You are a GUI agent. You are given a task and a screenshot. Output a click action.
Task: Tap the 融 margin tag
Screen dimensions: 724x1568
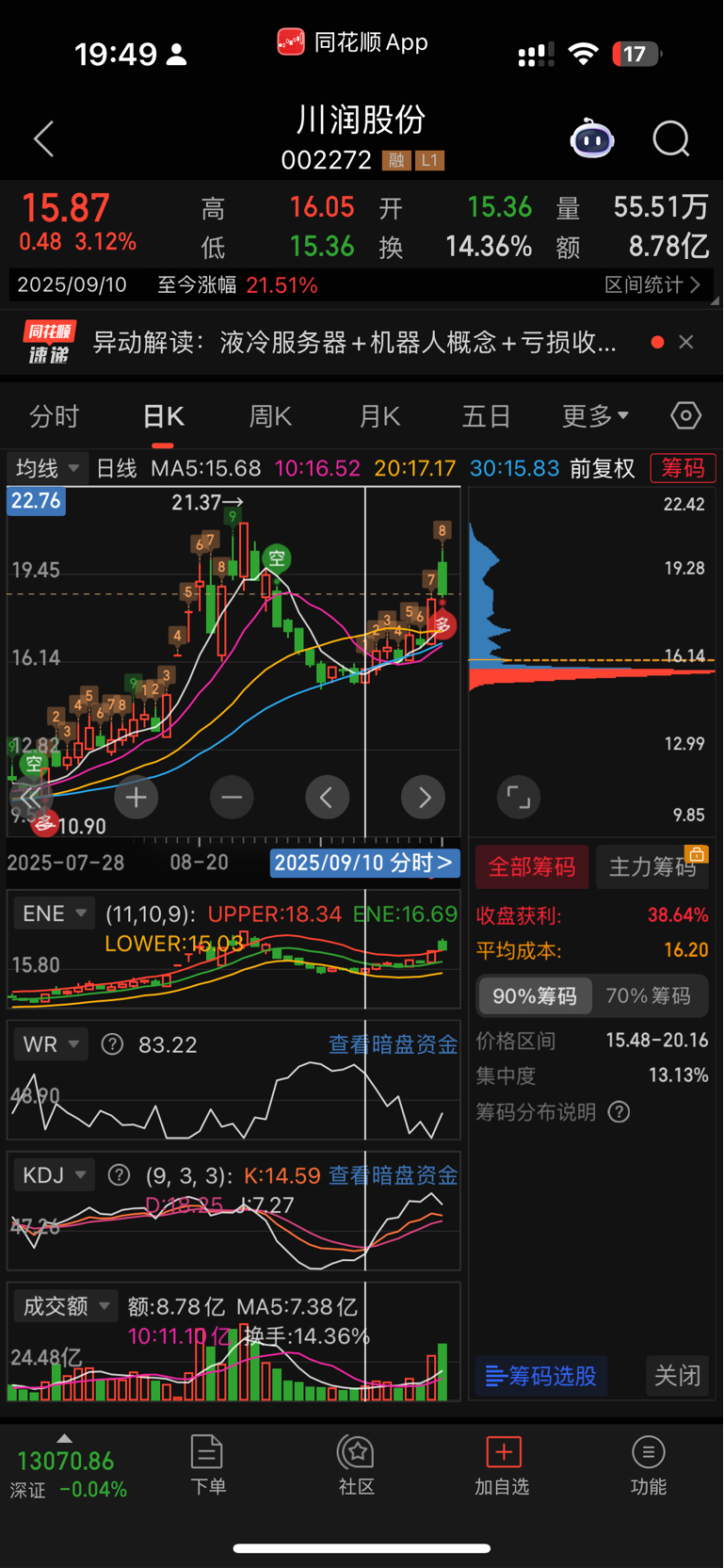(396, 160)
